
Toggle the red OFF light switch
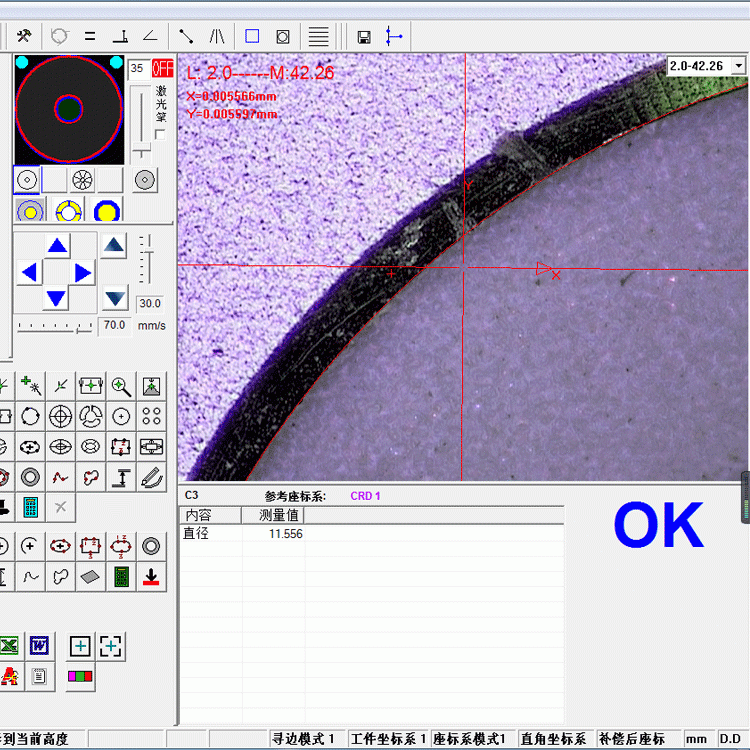(x=161, y=69)
